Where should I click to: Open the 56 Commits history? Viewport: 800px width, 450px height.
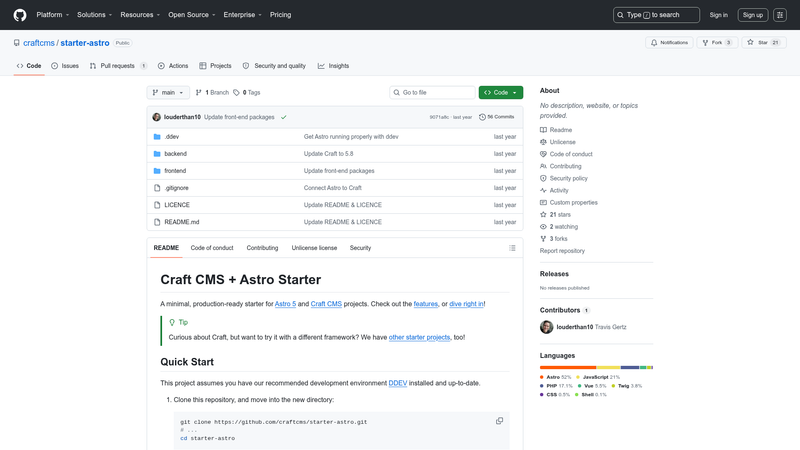click(496, 117)
